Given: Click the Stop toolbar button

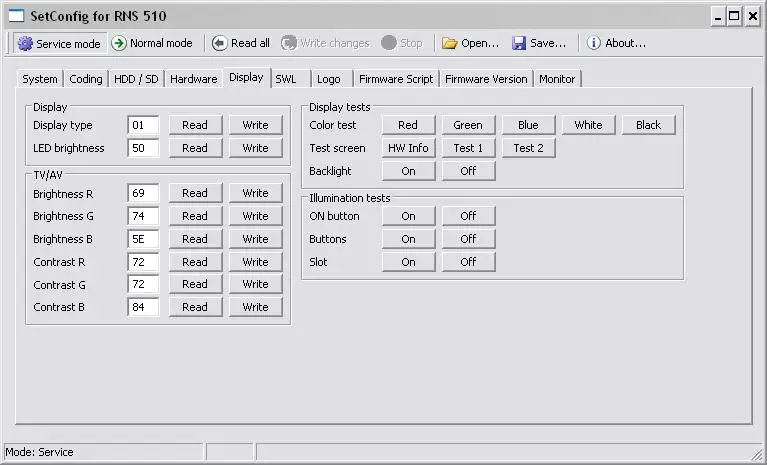Looking at the screenshot, I should tap(402, 43).
